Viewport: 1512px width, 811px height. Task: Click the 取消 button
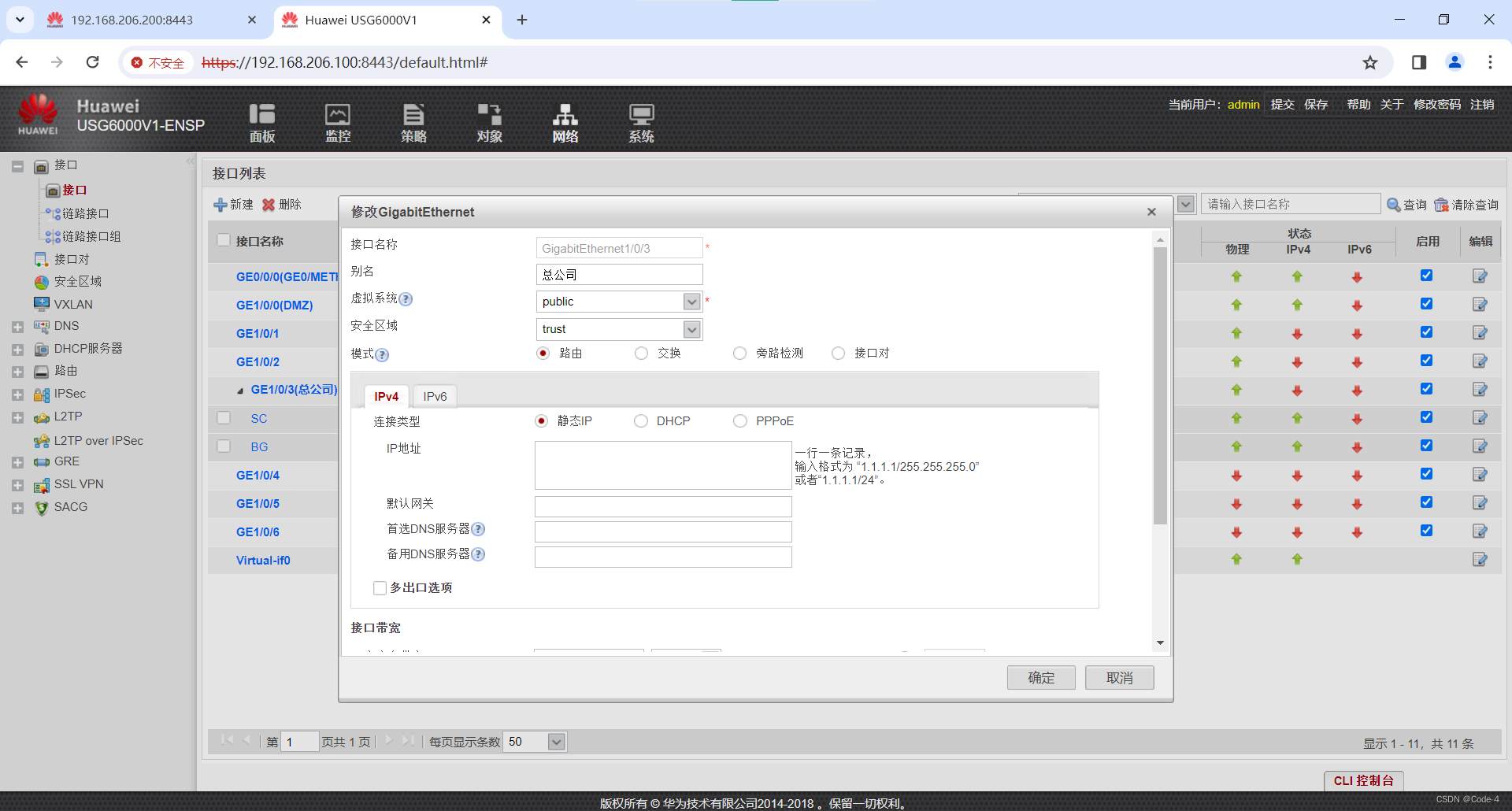tap(1119, 678)
